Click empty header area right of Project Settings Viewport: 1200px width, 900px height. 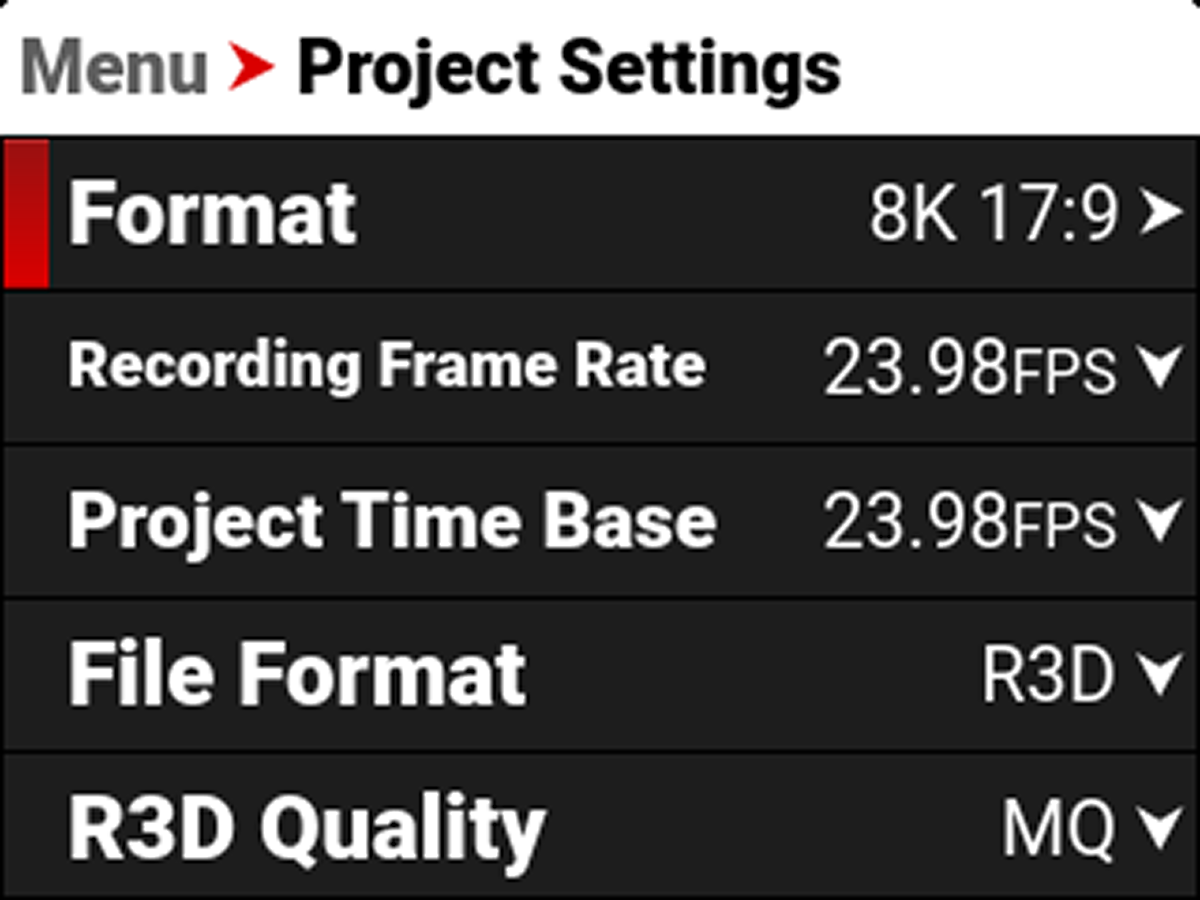click(1020, 68)
